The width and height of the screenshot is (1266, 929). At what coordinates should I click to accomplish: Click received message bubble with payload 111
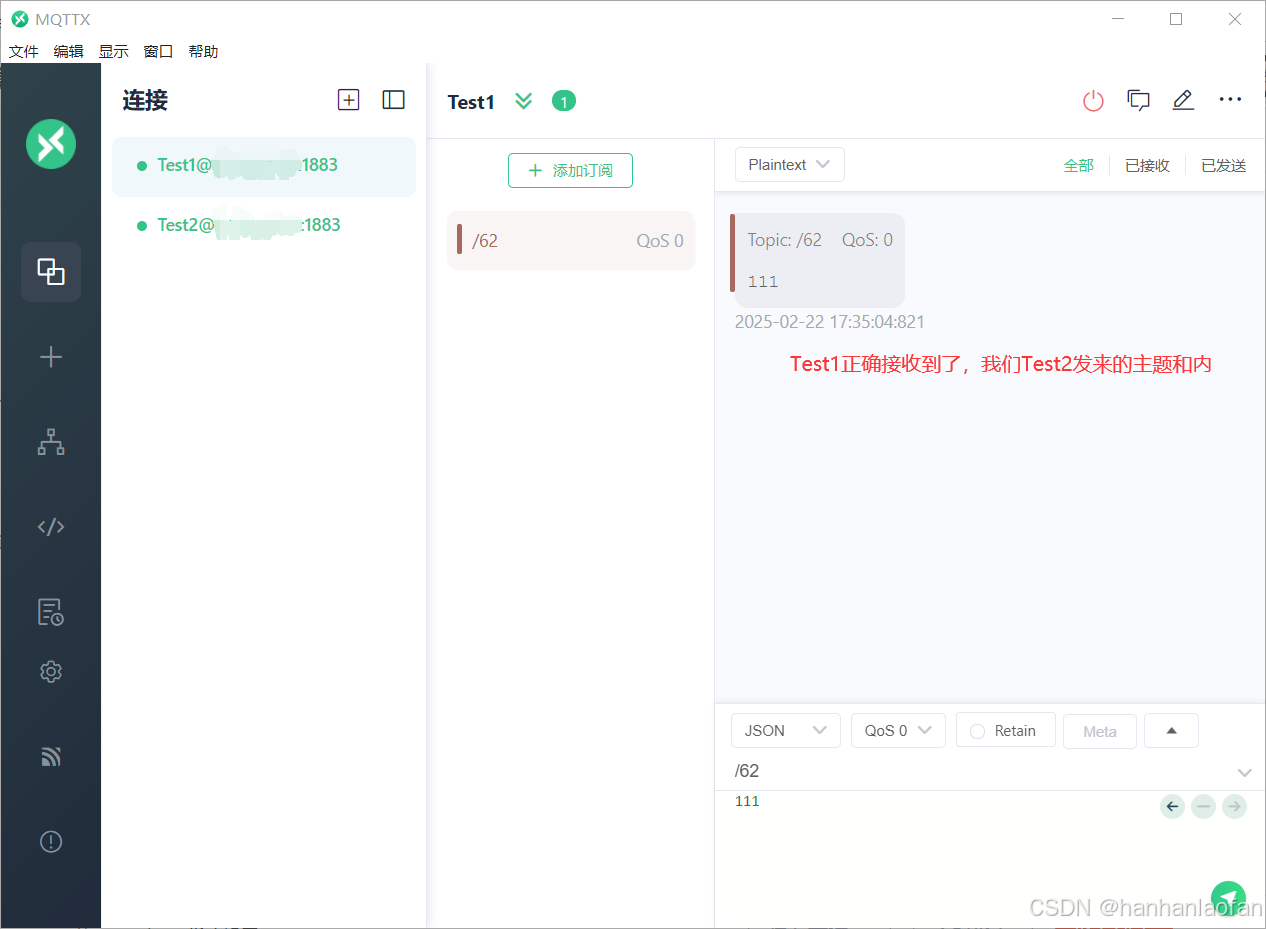pos(820,260)
